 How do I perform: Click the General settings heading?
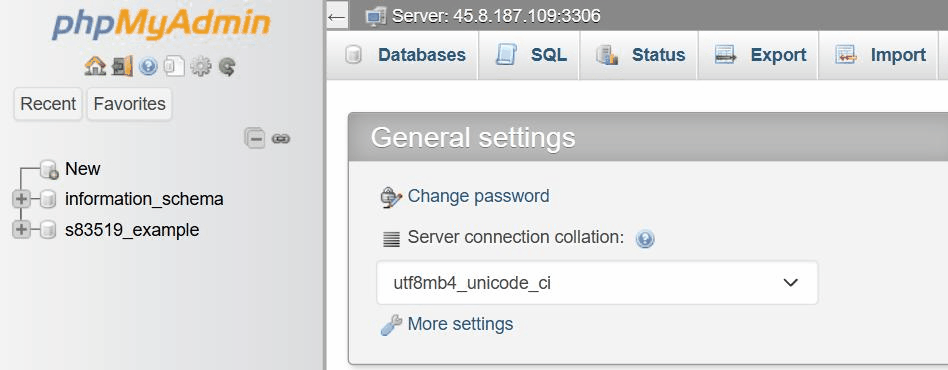click(473, 137)
